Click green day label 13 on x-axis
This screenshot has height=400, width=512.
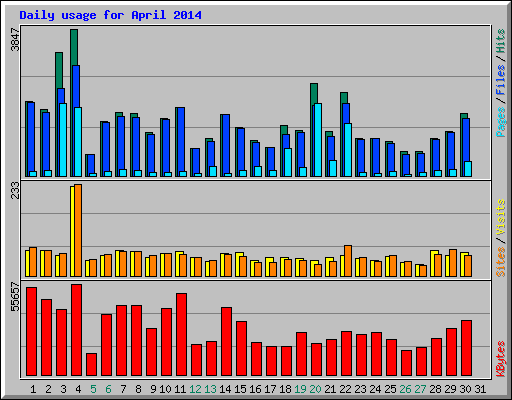pyautogui.click(x=210, y=389)
